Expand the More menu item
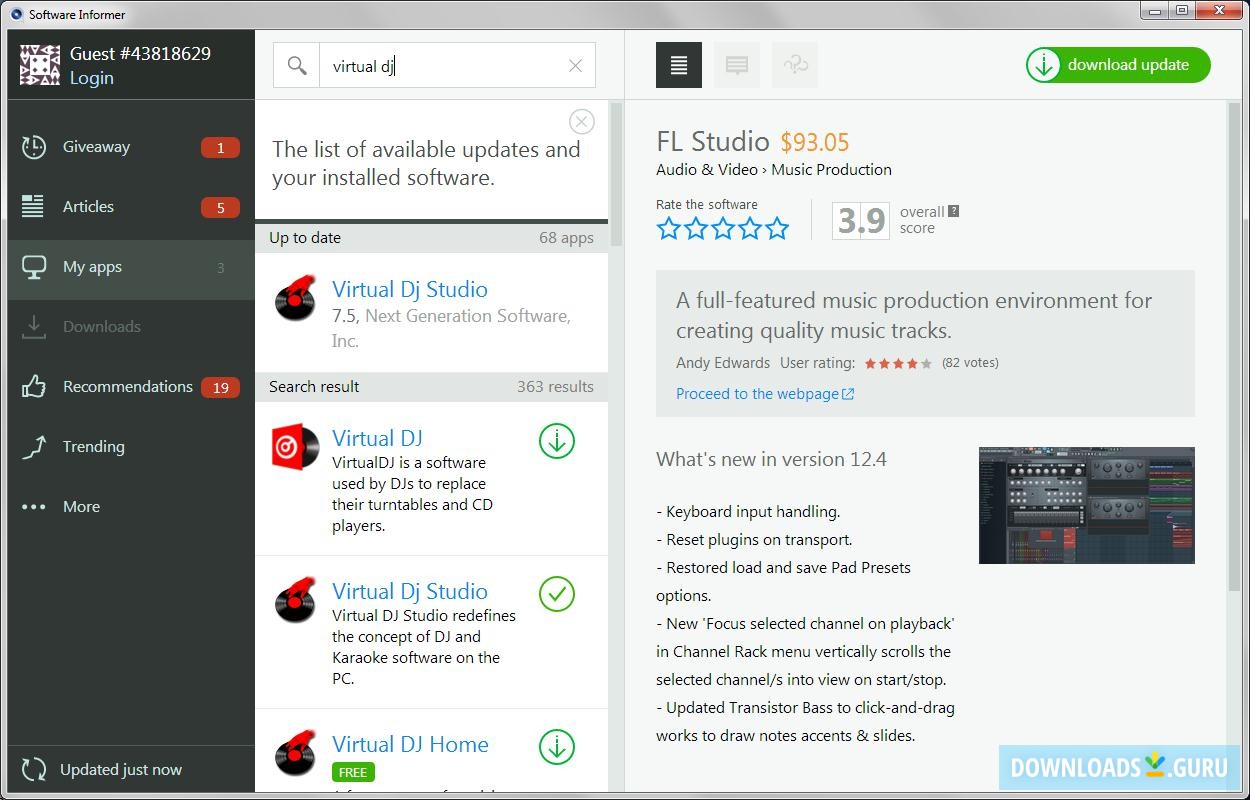Viewport: 1250px width, 800px height. pyautogui.click(x=131, y=507)
